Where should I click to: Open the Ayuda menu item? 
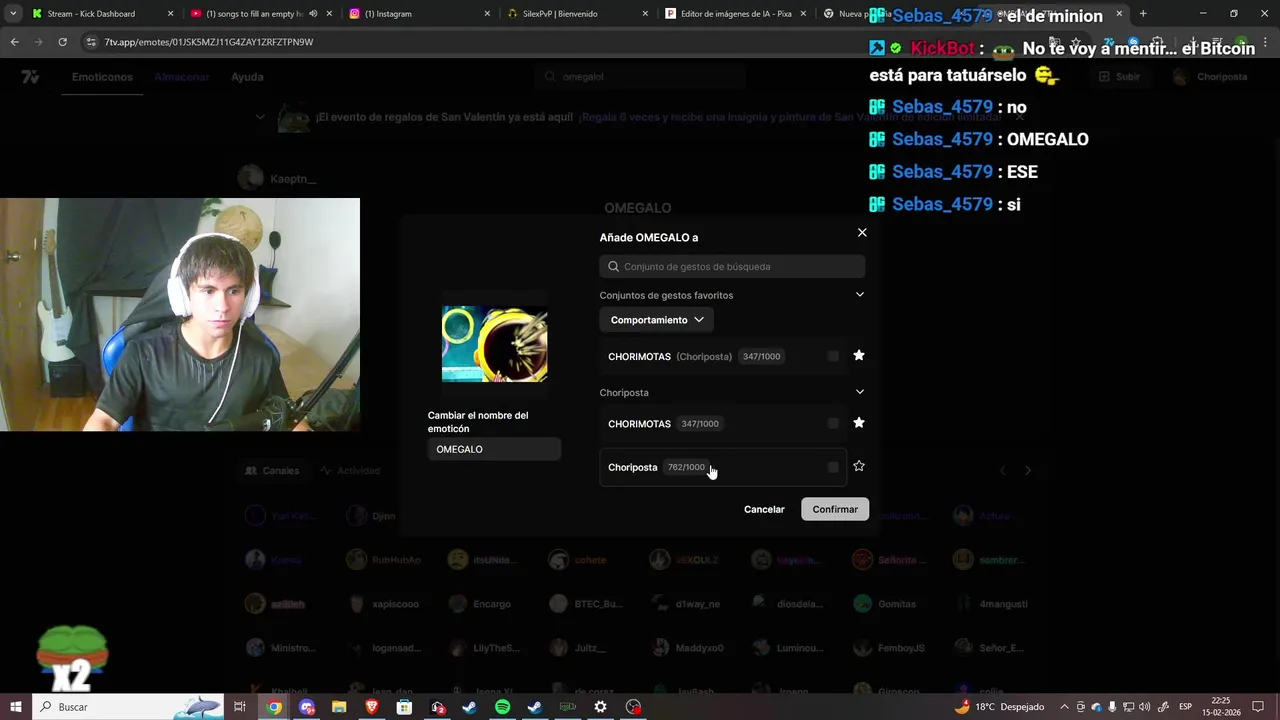(247, 77)
